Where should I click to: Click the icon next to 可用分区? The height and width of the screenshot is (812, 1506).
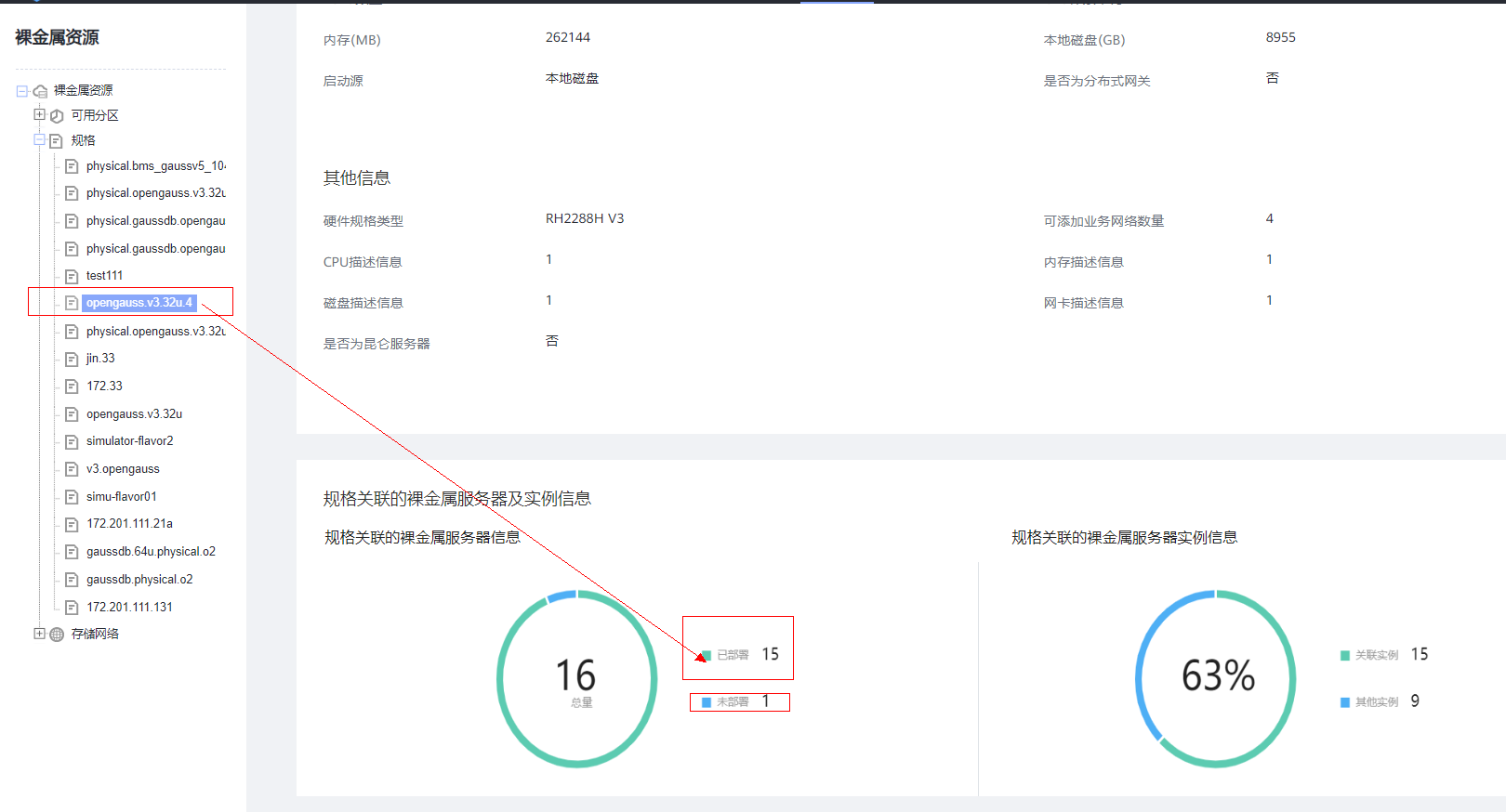click(x=57, y=116)
